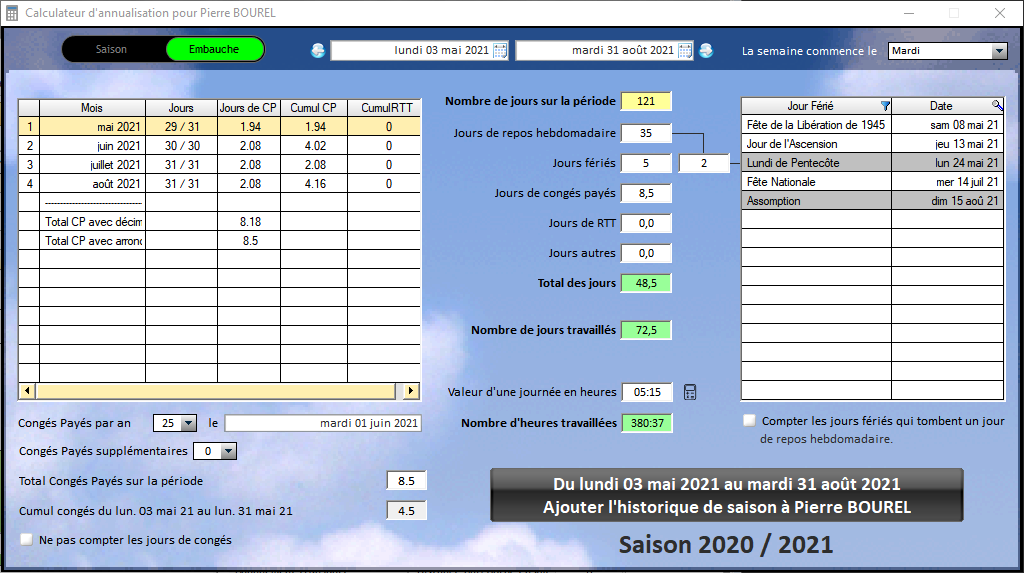Viewport: 1024px width, 573px height.
Task: Select the green Embauche toggle
Action: [214, 50]
